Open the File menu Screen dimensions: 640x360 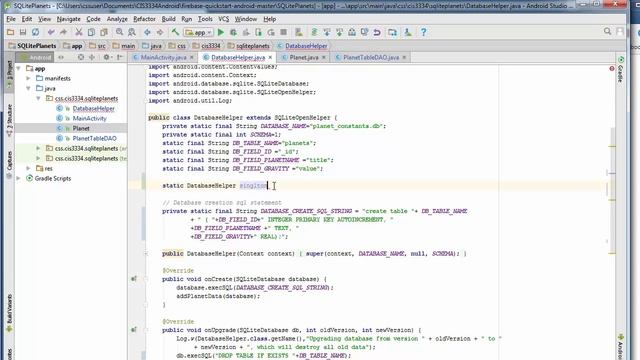click(11, 19)
